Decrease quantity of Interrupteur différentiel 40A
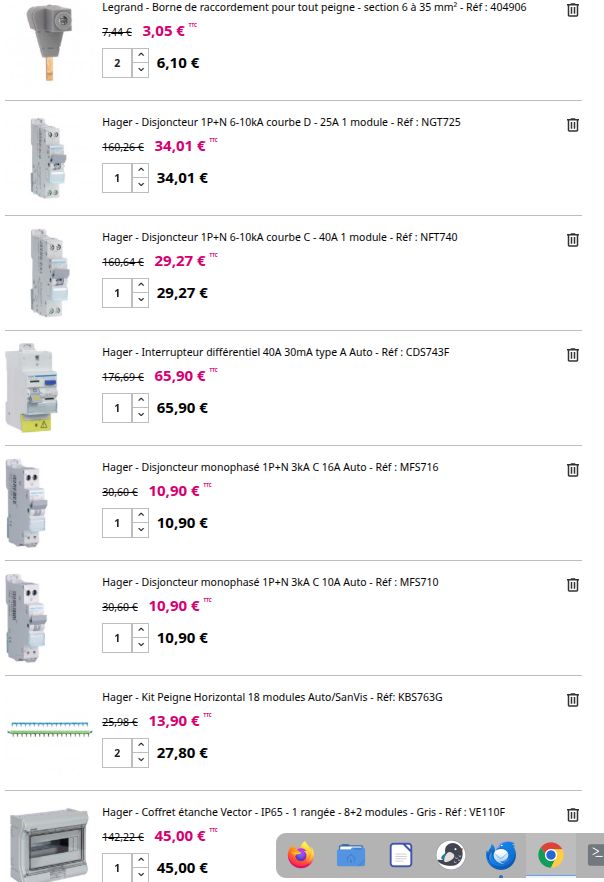Screen dimensions: 604x882 pos(141,415)
